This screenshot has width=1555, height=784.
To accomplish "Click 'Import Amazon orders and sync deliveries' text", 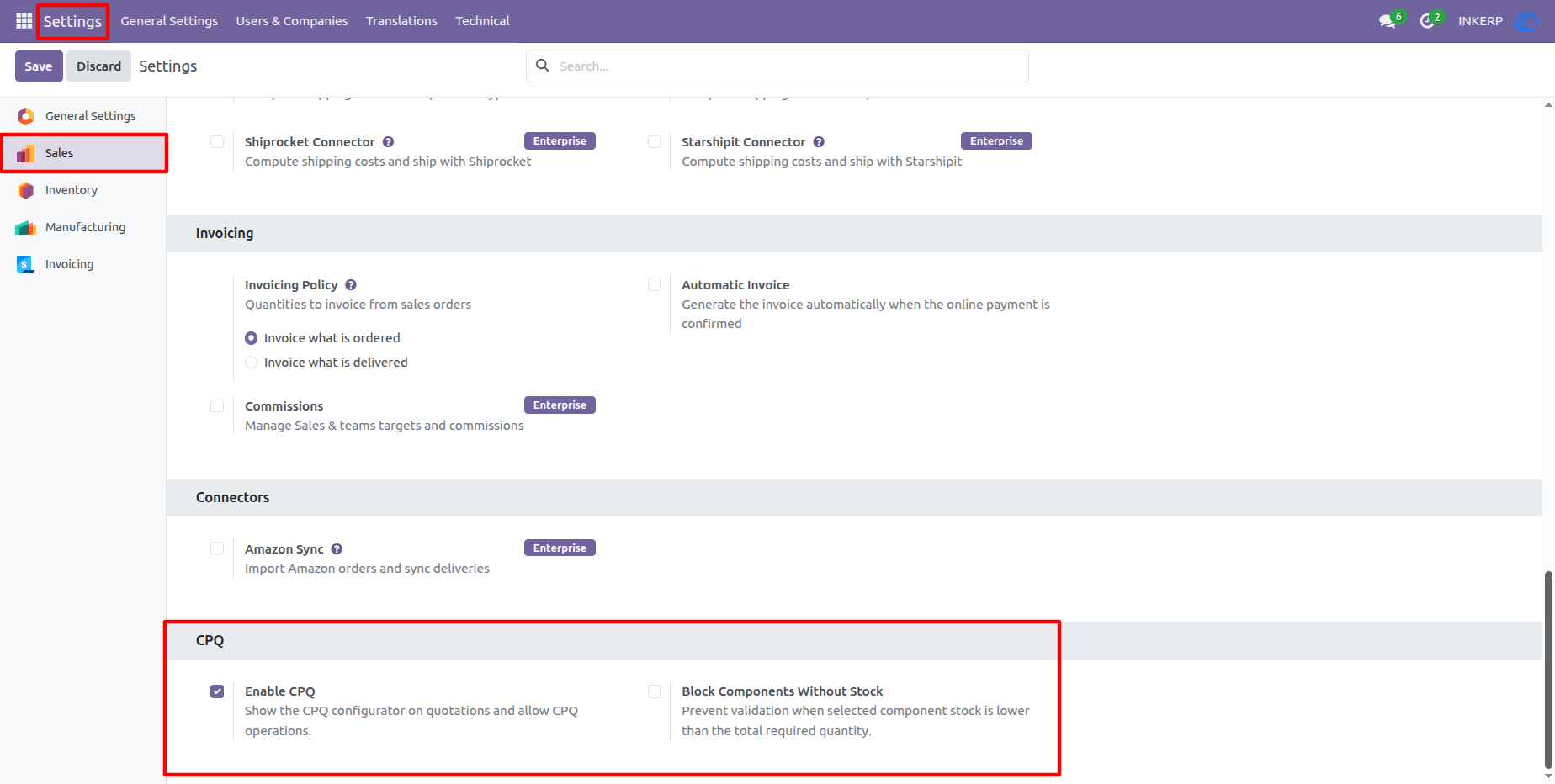I will pyautogui.click(x=367, y=569).
